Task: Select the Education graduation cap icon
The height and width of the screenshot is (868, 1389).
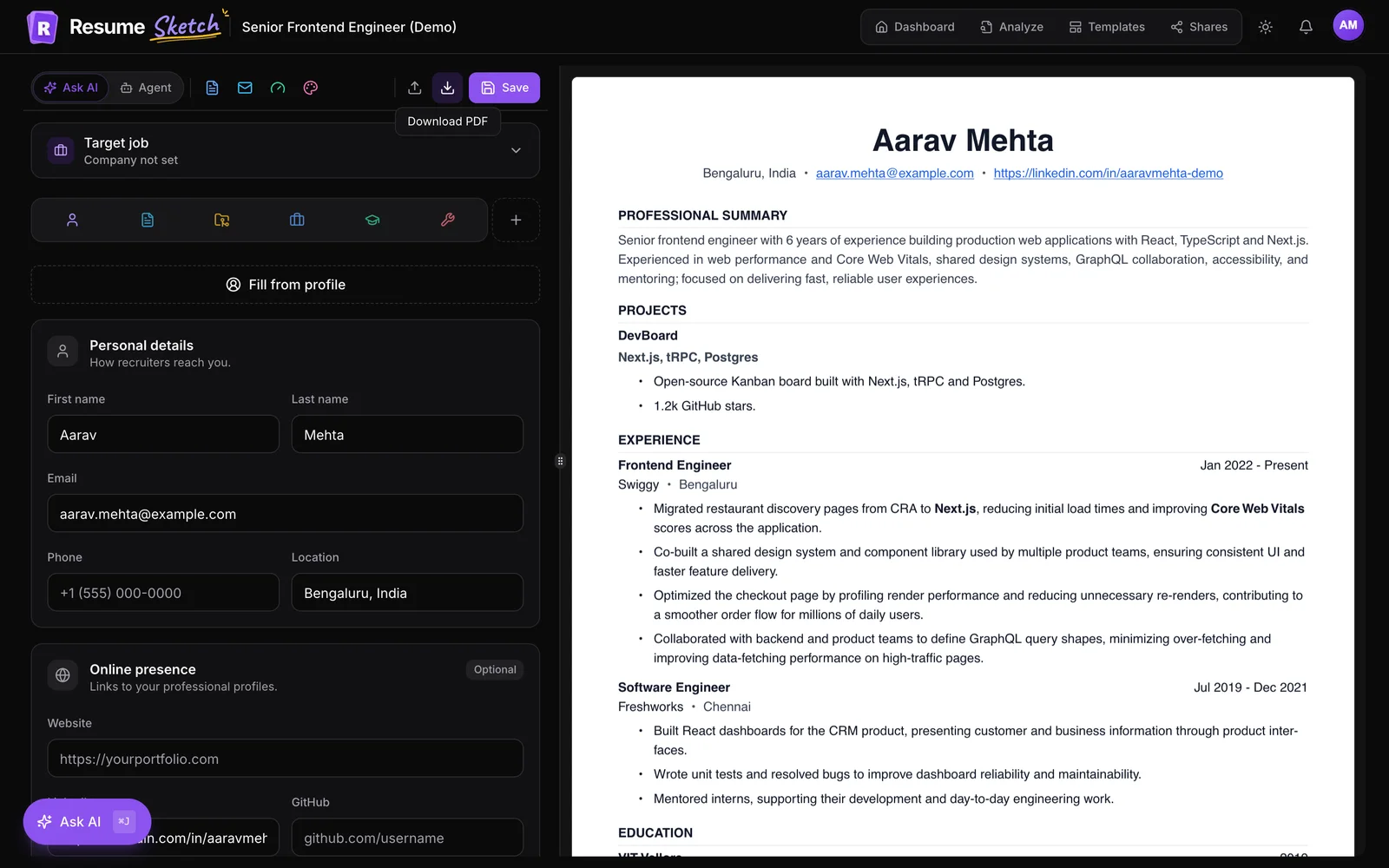Action: pos(372,220)
